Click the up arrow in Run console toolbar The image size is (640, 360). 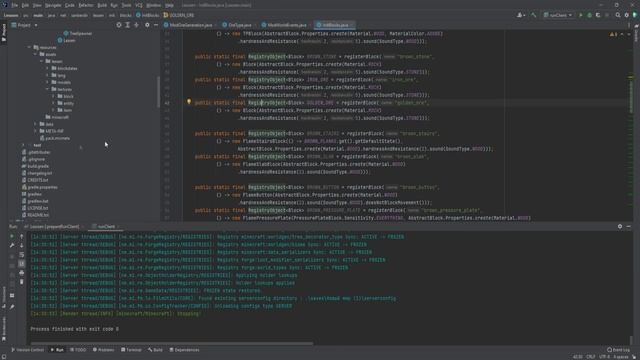click(22, 236)
